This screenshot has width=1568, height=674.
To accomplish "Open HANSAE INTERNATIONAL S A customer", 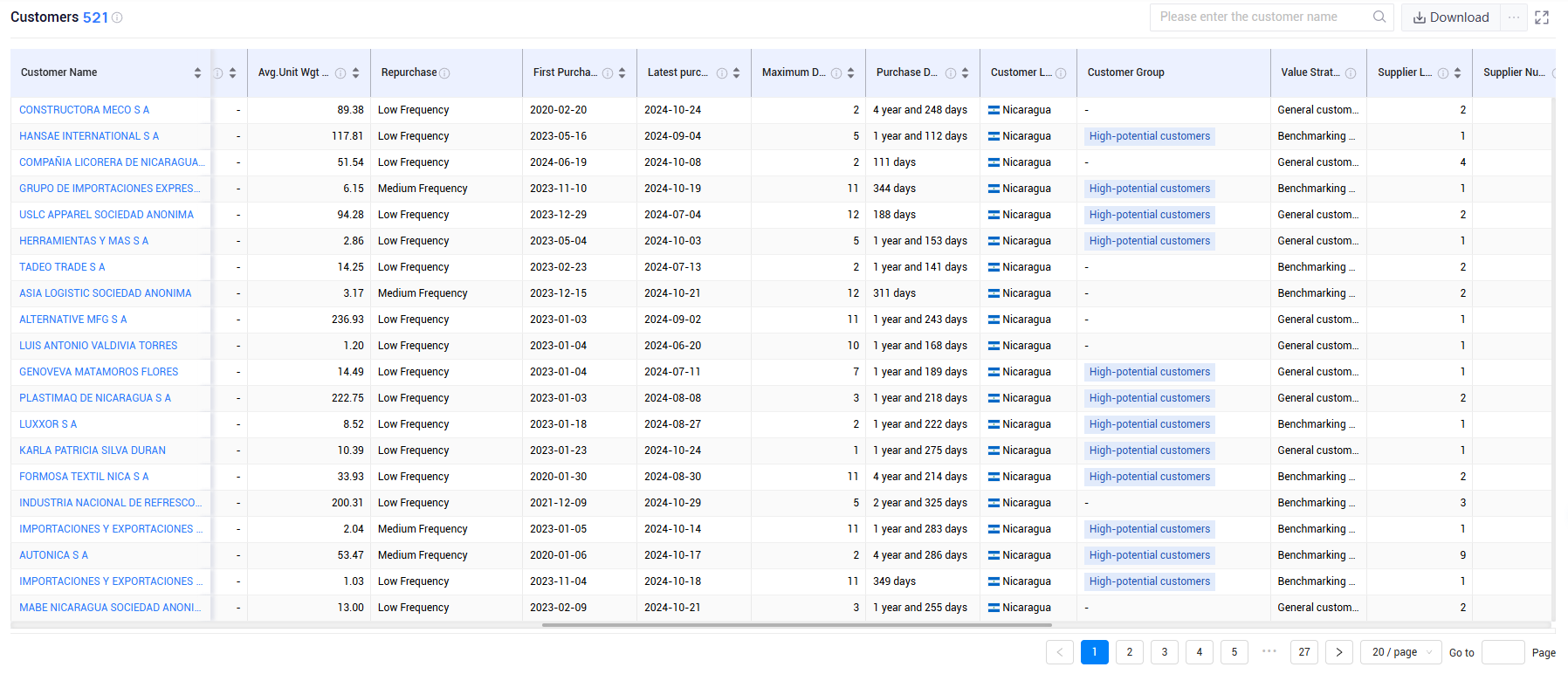I will pos(89,136).
